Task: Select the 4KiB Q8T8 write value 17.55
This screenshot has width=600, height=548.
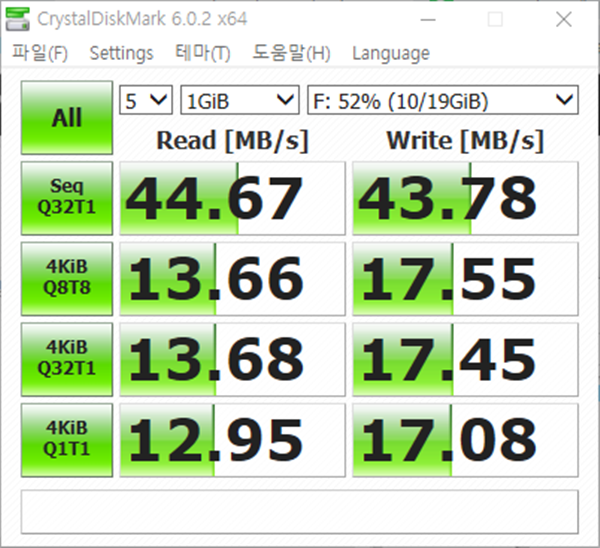Action: coord(465,279)
